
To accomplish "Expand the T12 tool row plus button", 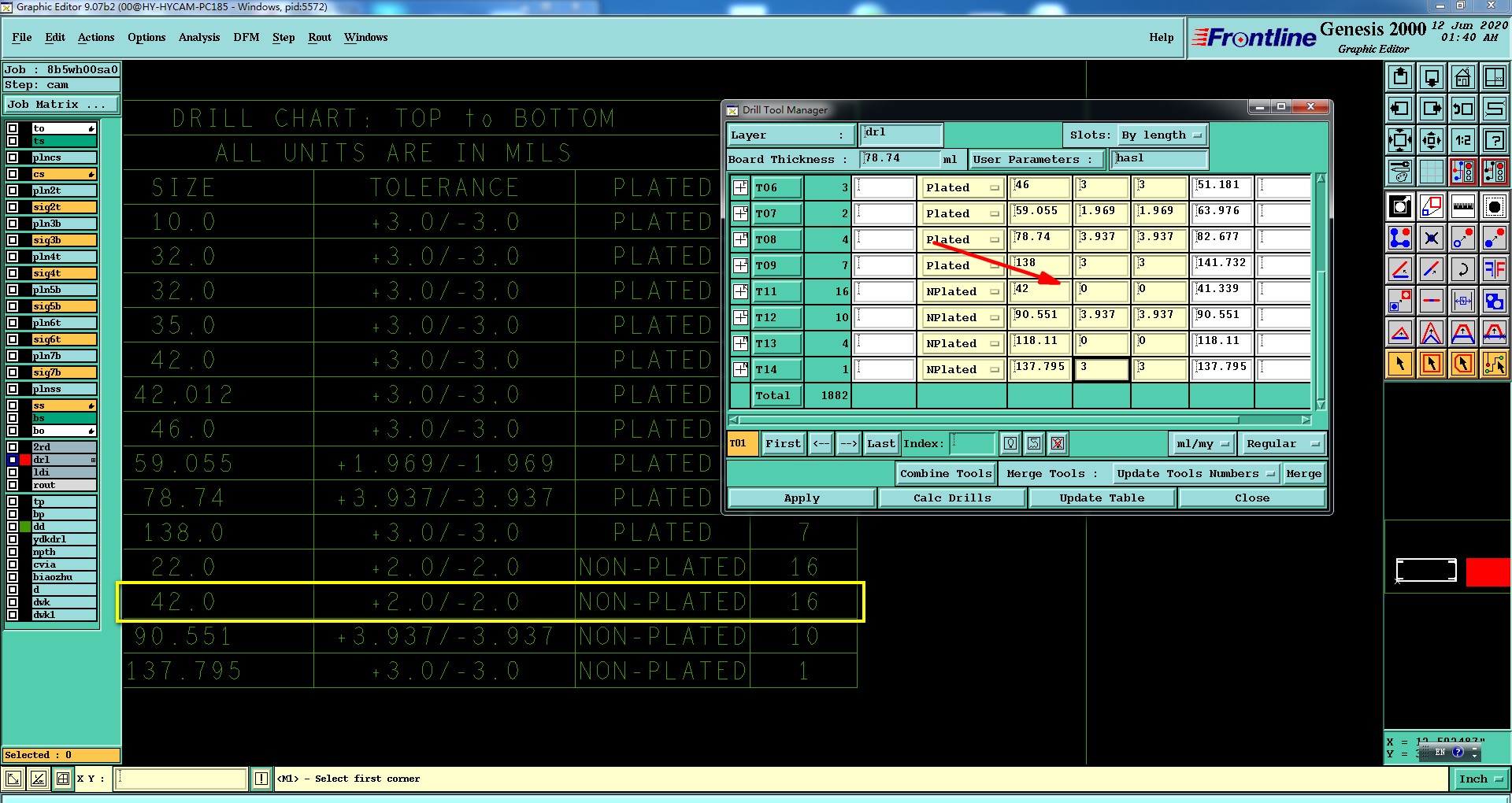I will tap(740, 317).
